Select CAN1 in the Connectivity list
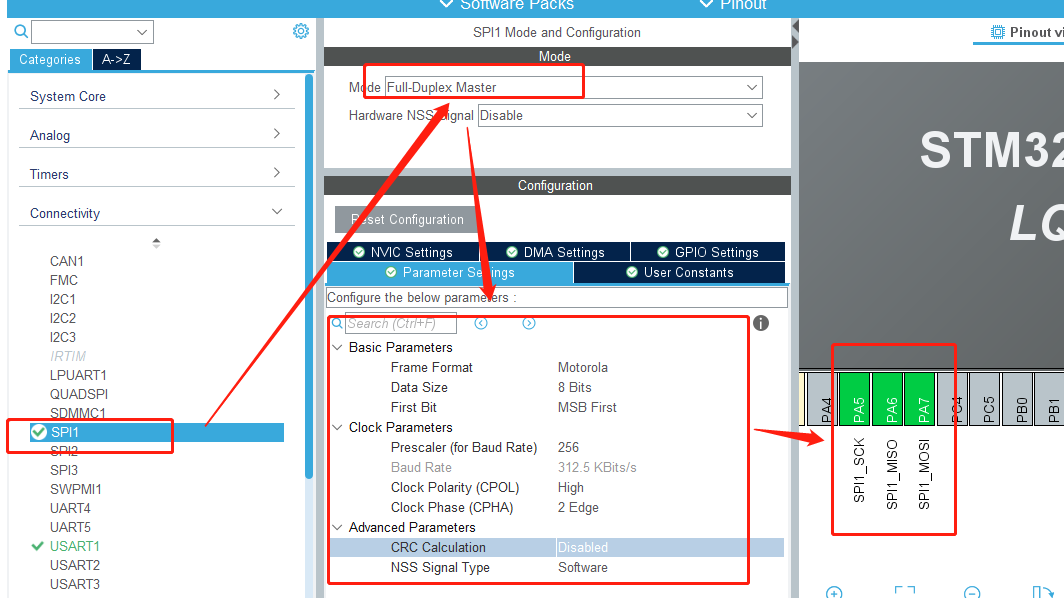This screenshot has width=1064, height=598. 66,261
